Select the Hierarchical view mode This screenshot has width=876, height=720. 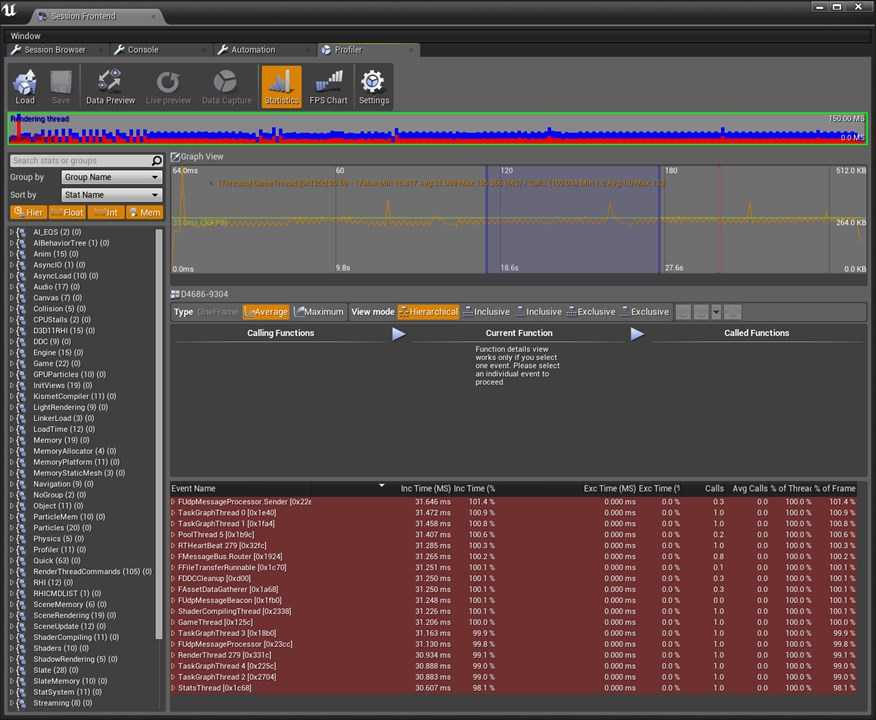(x=429, y=312)
